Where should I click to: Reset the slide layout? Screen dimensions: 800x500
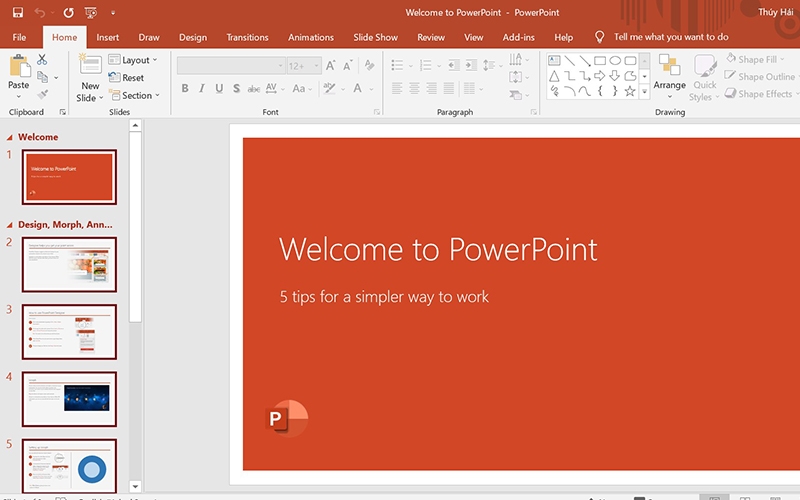(x=126, y=78)
